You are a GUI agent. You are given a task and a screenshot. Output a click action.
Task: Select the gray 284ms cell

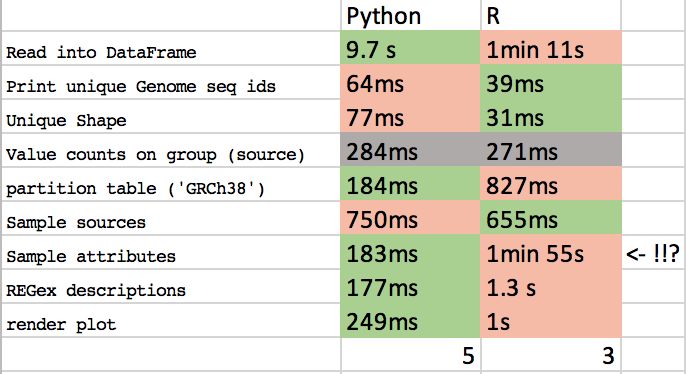pyautogui.click(x=410, y=150)
